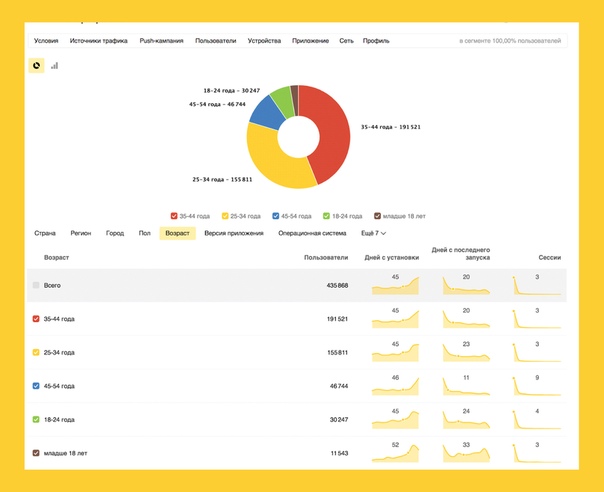The width and height of the screenshot is (604, 492).
Task: Sort by the Пользователи column header
Action: [326, 257]
